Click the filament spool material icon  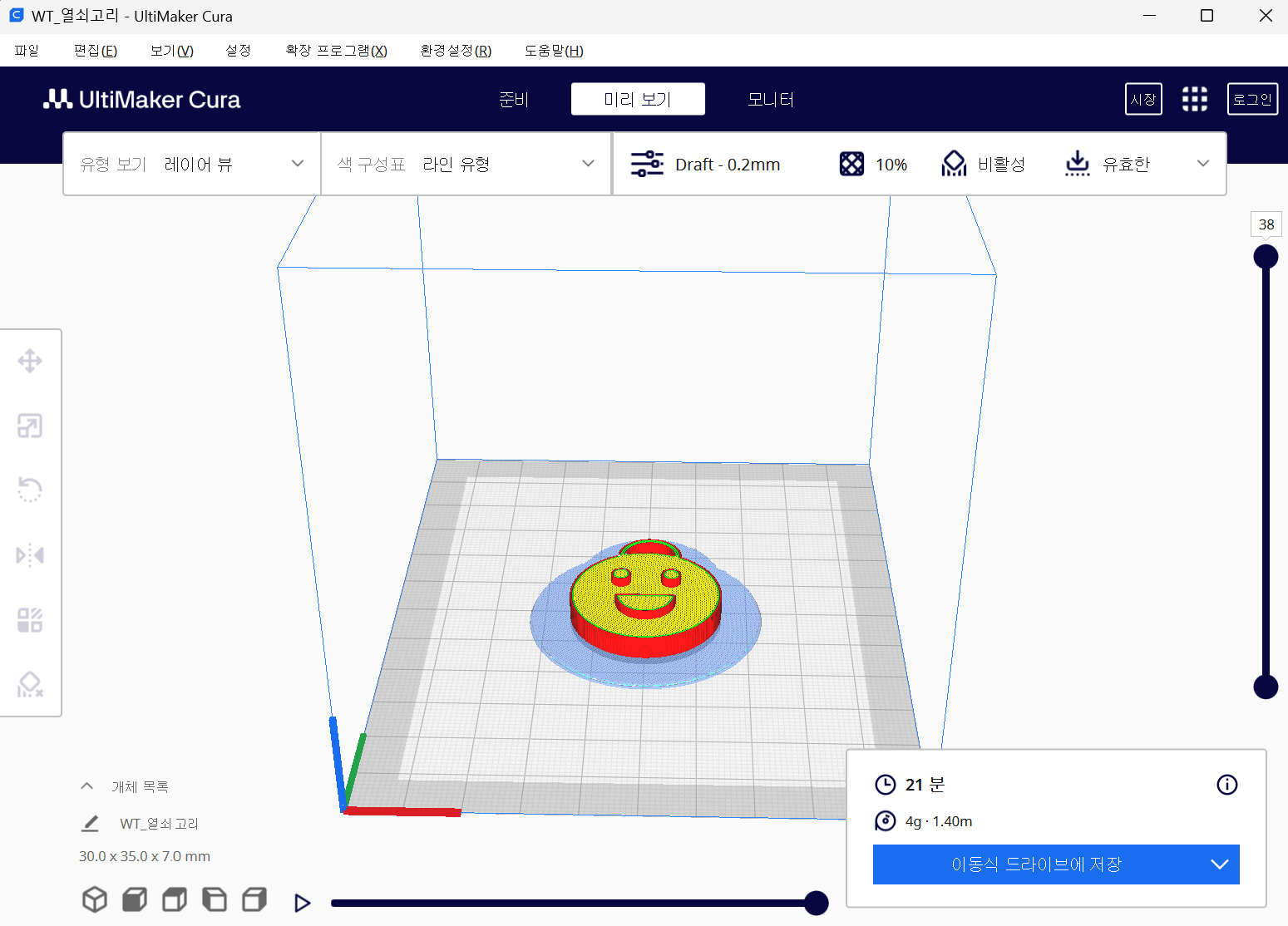tap(886, 821)
